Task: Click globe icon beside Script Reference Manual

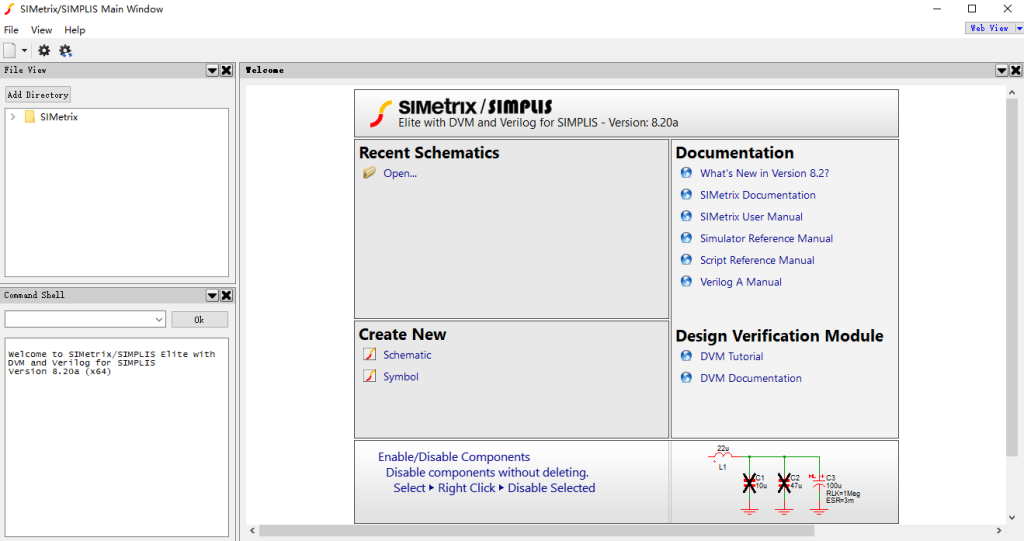Action: 686,259
